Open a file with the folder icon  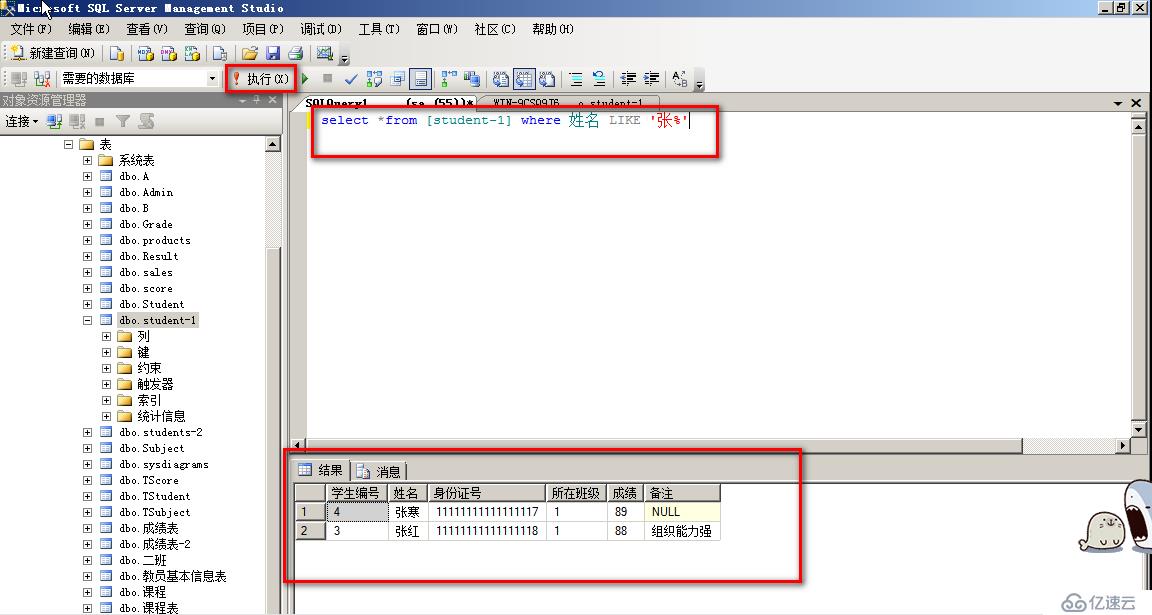pyautogui.click(x=250, y=53)
